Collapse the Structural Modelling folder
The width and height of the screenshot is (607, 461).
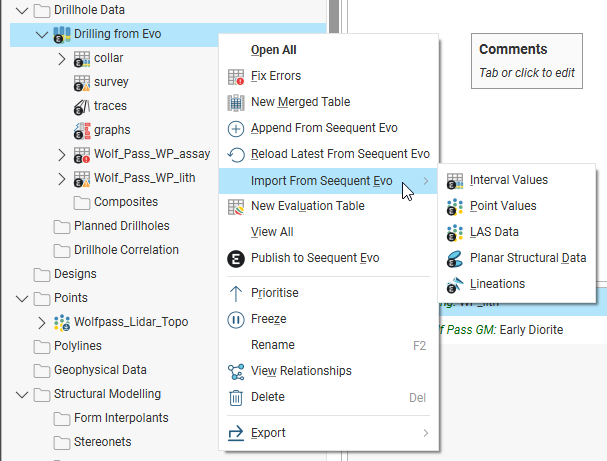point(21,394)
